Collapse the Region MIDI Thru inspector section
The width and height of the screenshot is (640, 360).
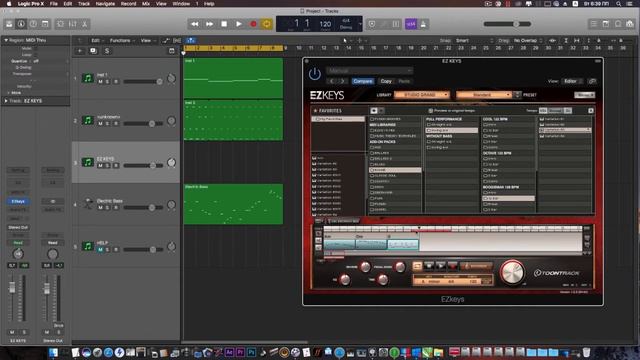click(6, 40)
